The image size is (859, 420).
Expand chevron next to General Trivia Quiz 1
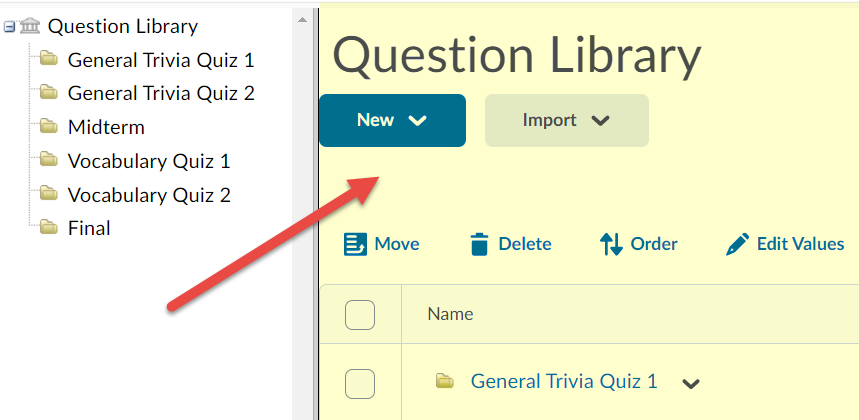click(x=691, y=383)
